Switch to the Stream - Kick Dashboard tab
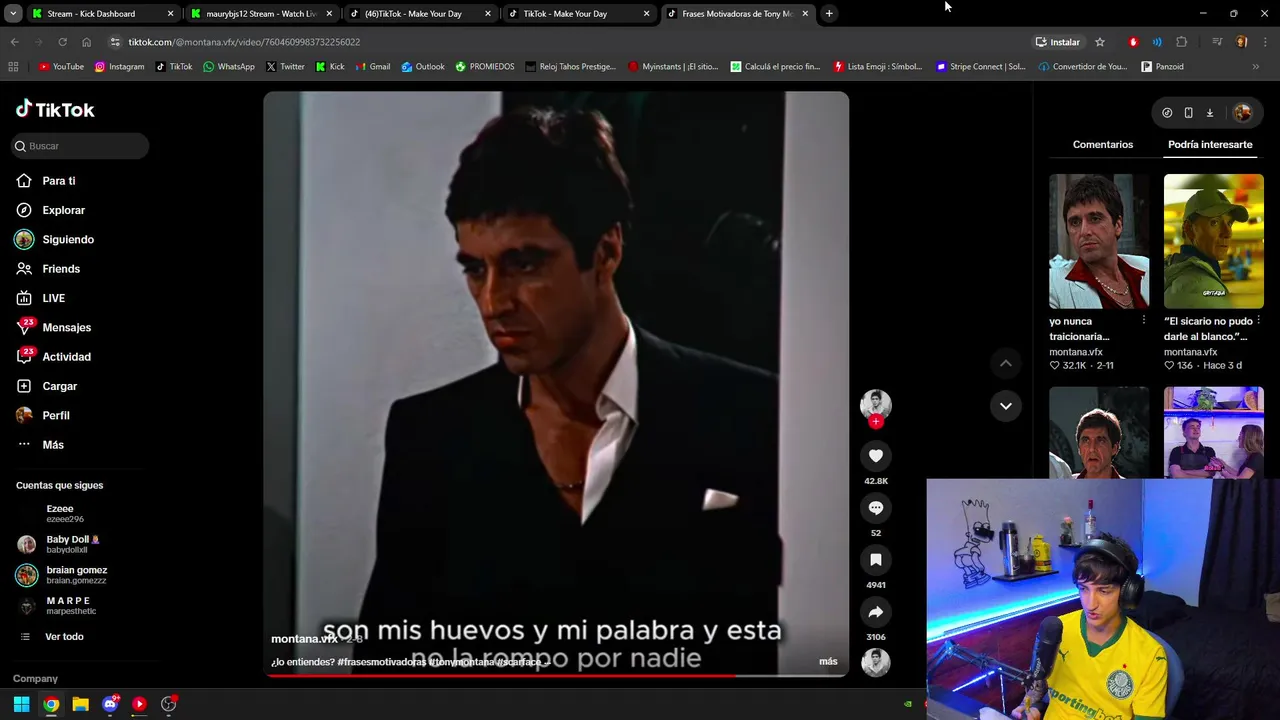 click(101, 14)
